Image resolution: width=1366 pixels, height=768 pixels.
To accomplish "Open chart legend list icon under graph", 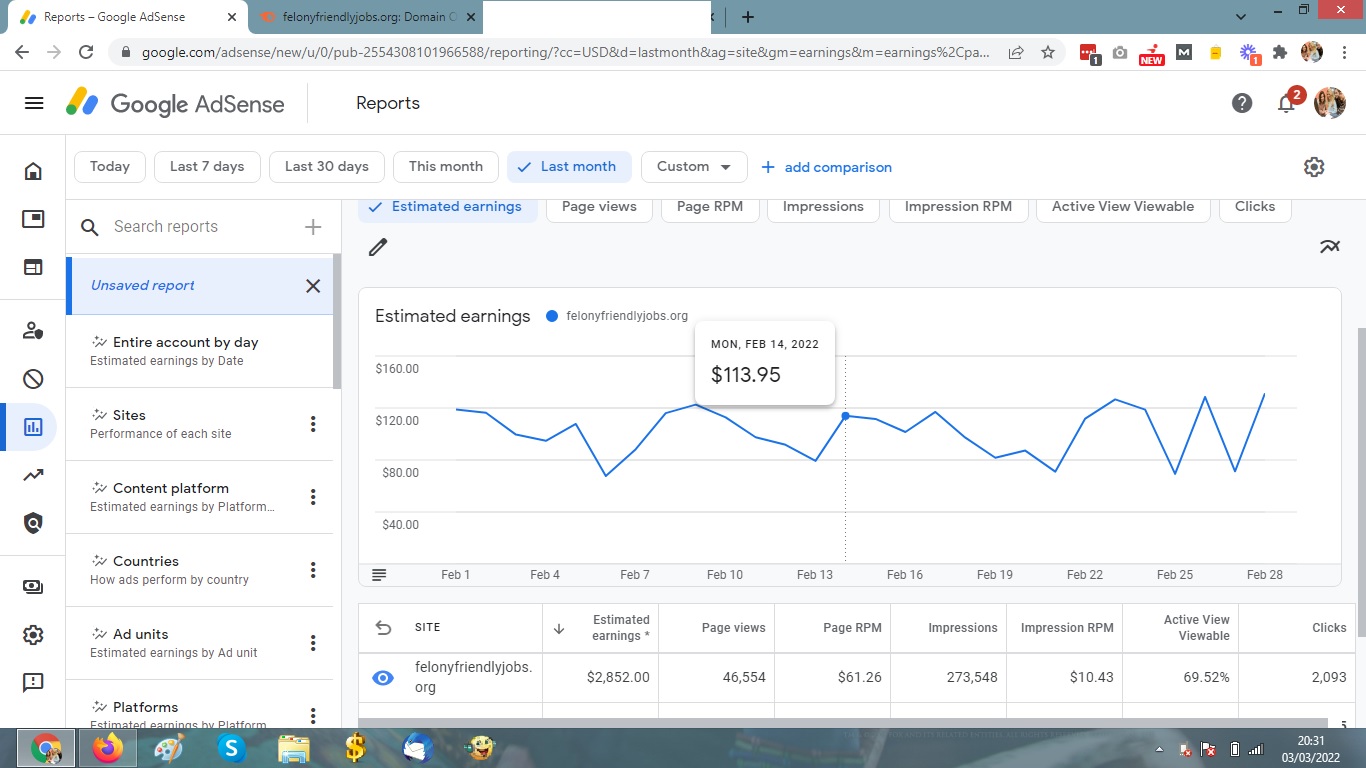I will coord(379,575).
